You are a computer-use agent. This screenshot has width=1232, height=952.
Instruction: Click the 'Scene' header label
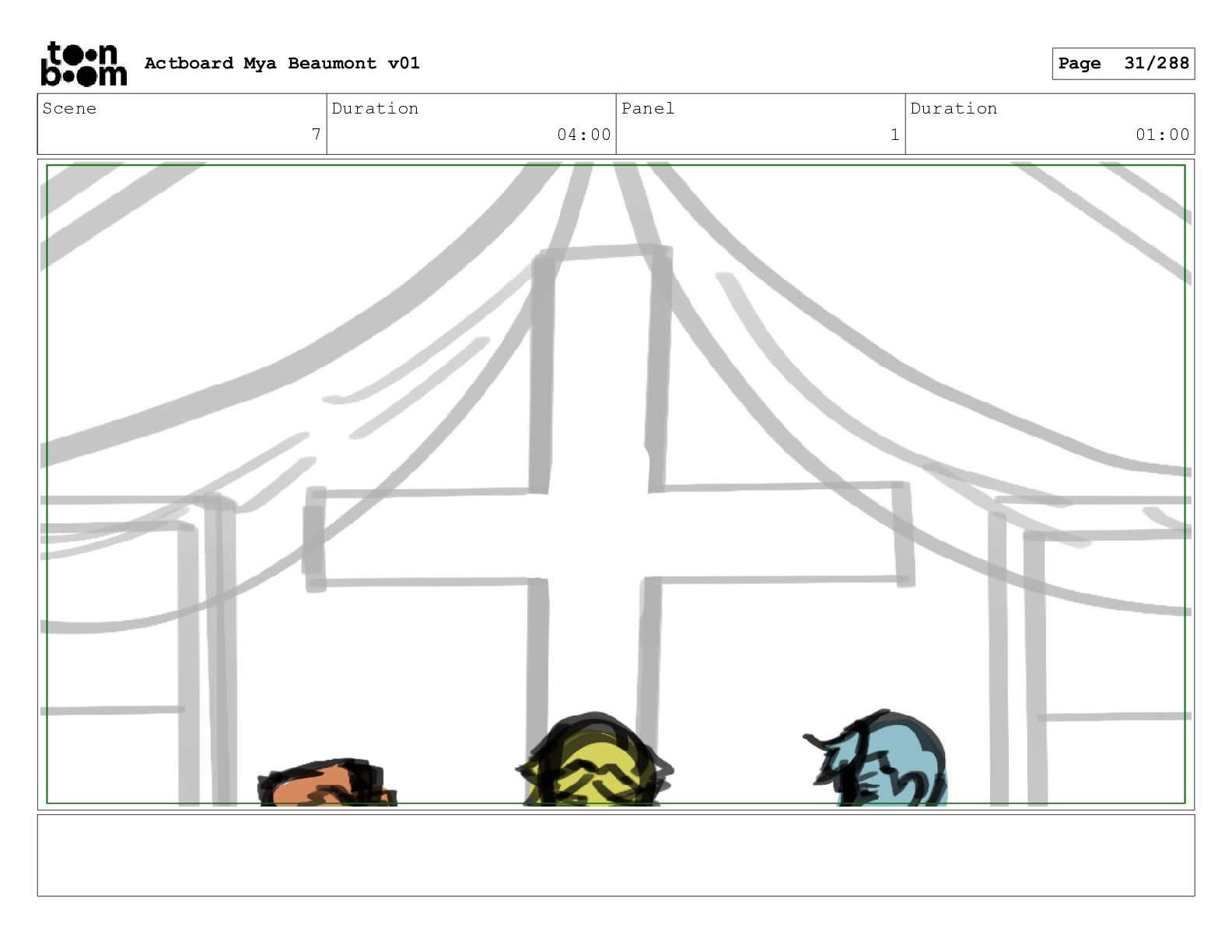point(69,108)
